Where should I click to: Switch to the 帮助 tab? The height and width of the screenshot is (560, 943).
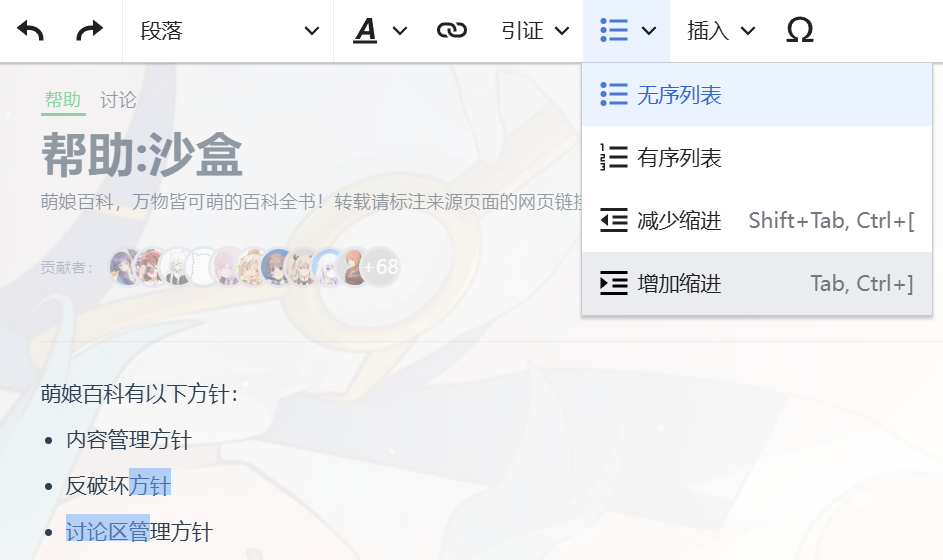(x=63, y=100)
